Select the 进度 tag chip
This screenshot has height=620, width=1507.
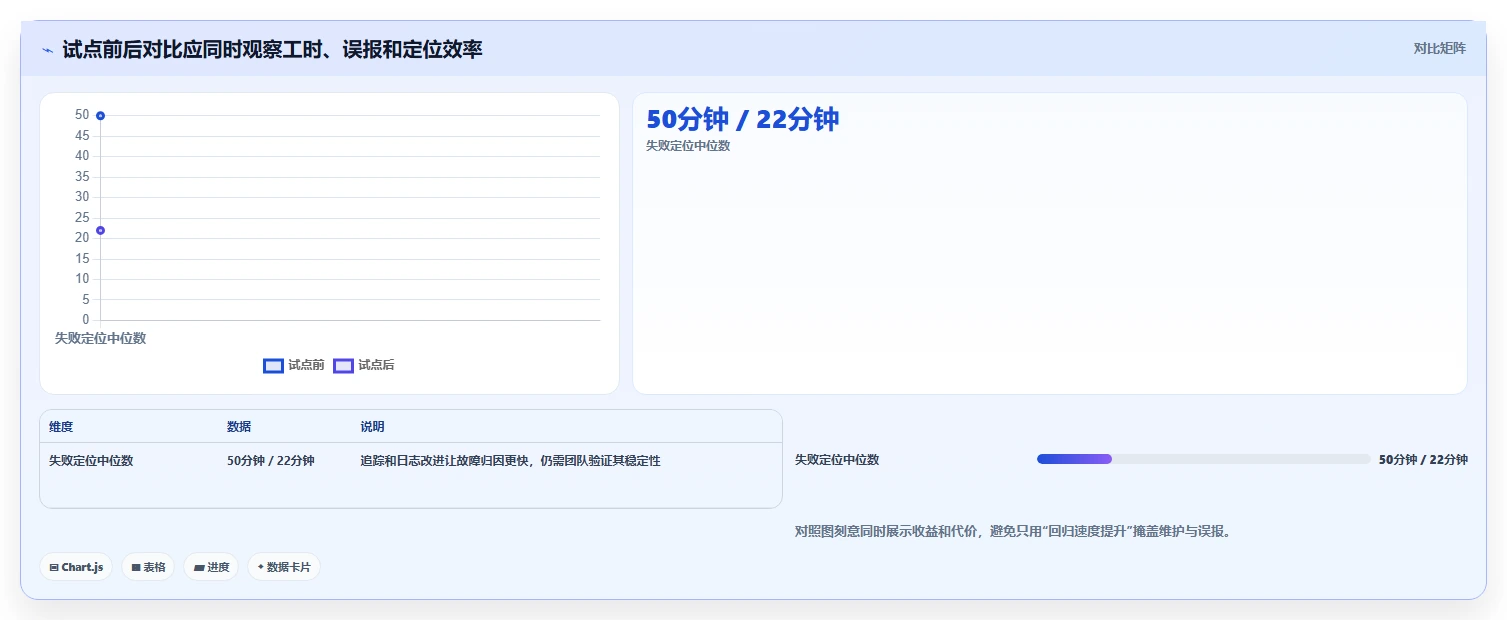click(211, 567)
